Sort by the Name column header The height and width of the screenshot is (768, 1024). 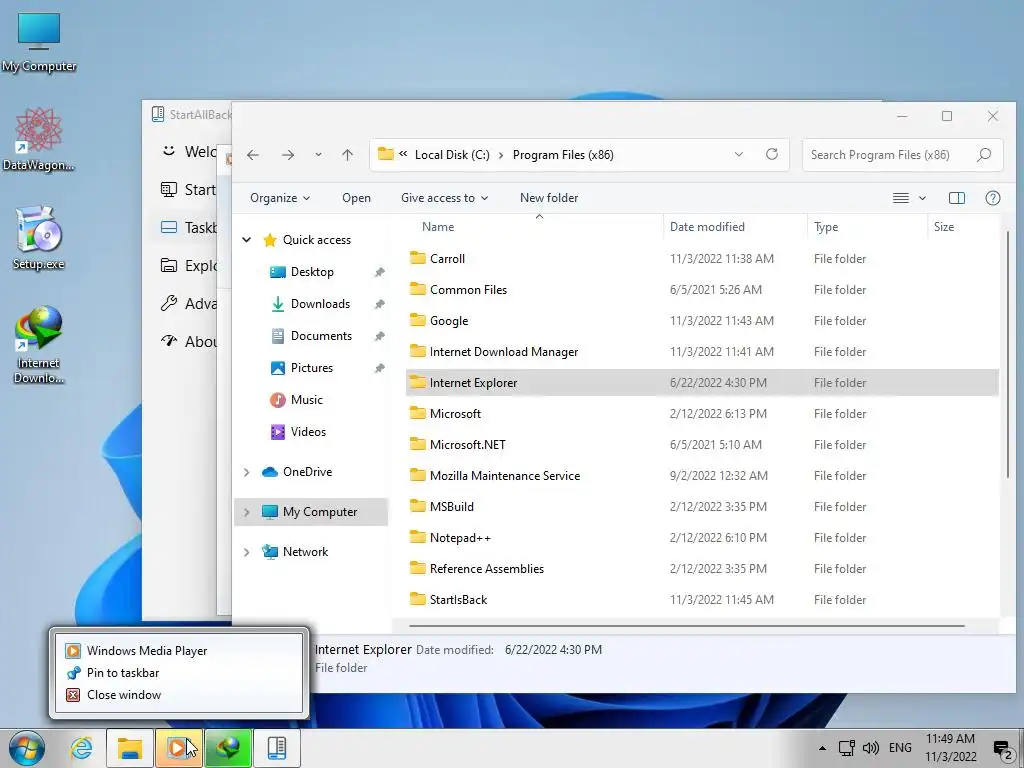coord(438,227)
